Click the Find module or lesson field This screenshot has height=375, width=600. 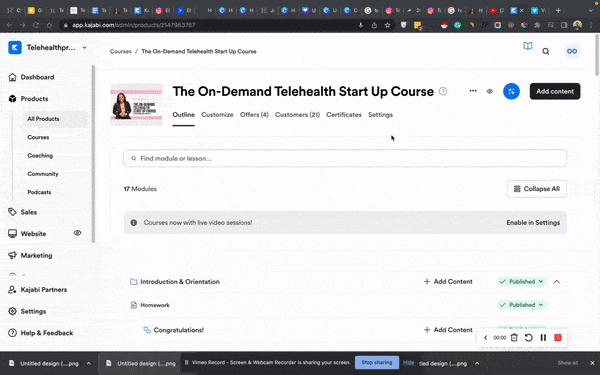(345, 158)
